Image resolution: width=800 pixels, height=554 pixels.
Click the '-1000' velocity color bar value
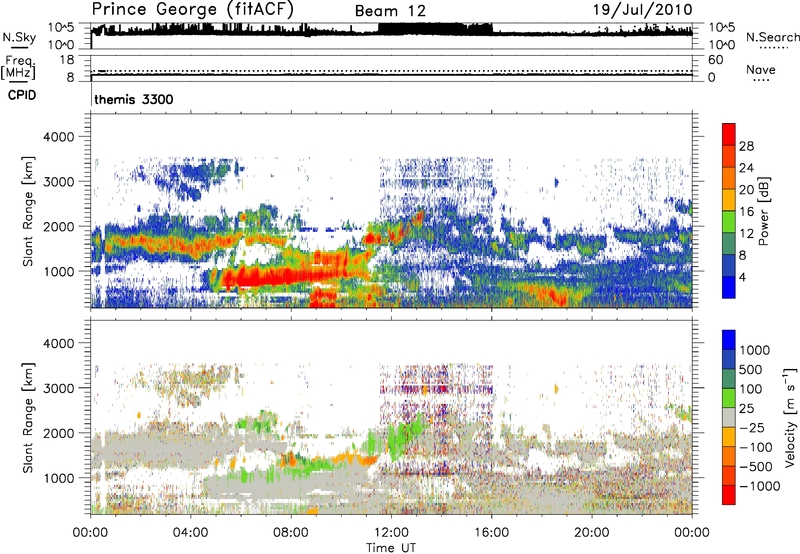(x=760, y=486)
